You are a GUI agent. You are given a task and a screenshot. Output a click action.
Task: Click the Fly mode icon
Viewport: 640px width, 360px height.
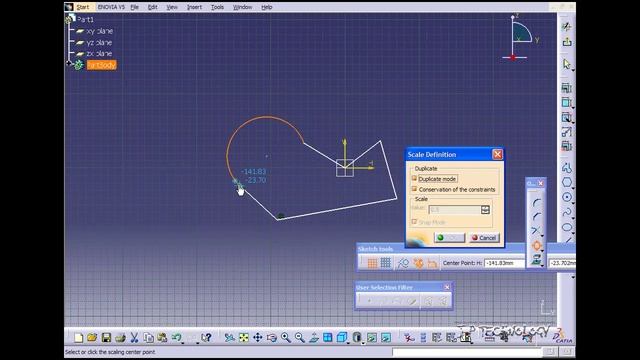tap(229, 338)
